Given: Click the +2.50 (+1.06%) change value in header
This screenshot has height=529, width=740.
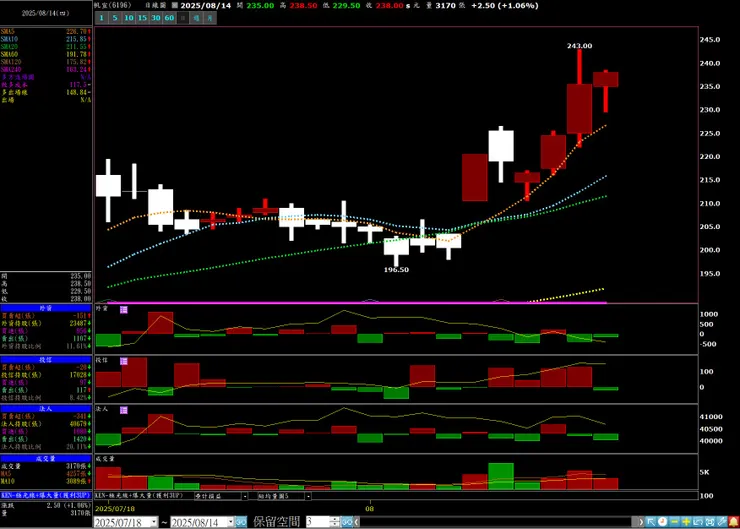Looking at the screenshot, I should click(x=505, y=6).
